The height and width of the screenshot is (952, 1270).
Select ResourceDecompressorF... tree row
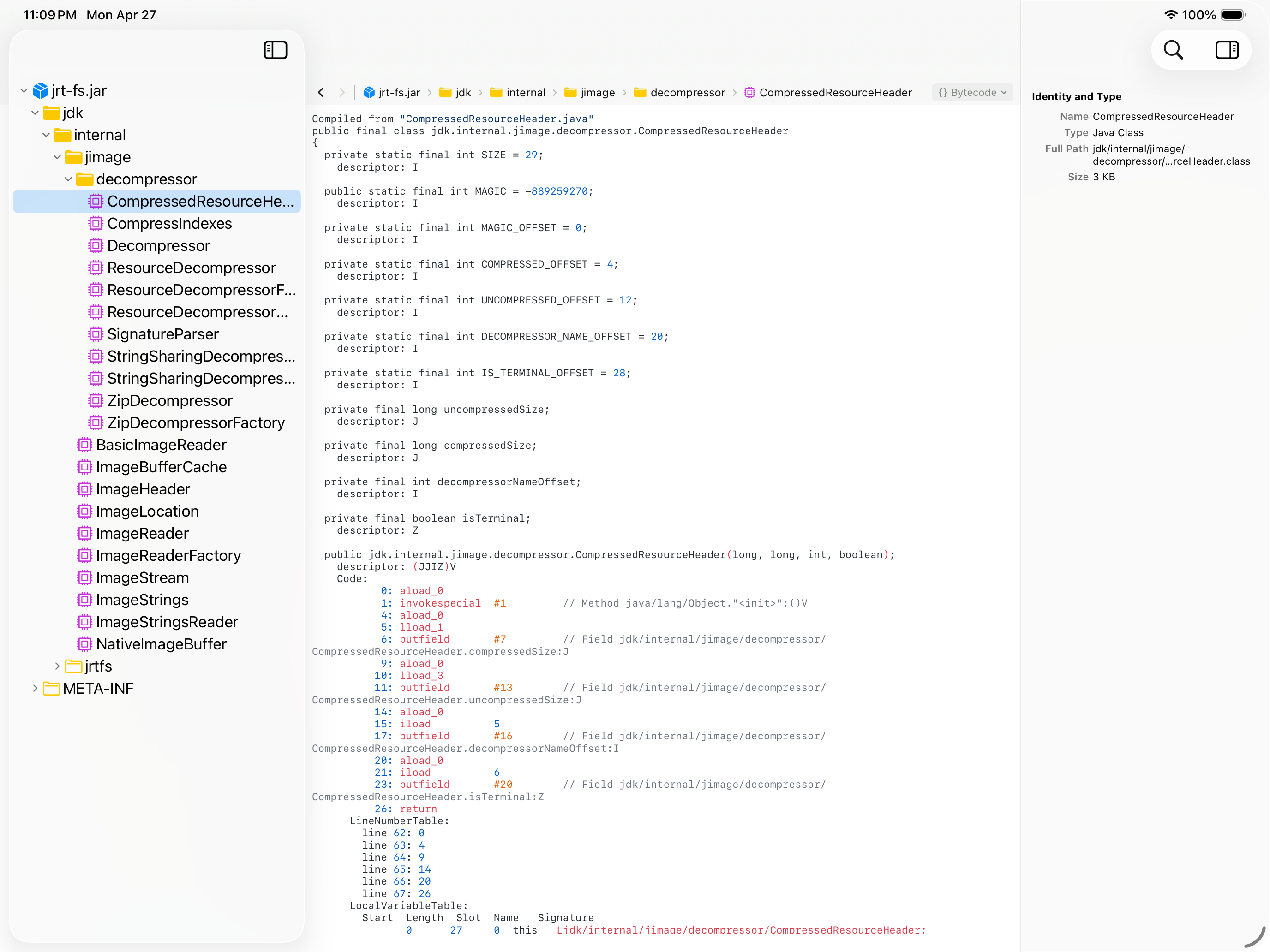[157, 290]
